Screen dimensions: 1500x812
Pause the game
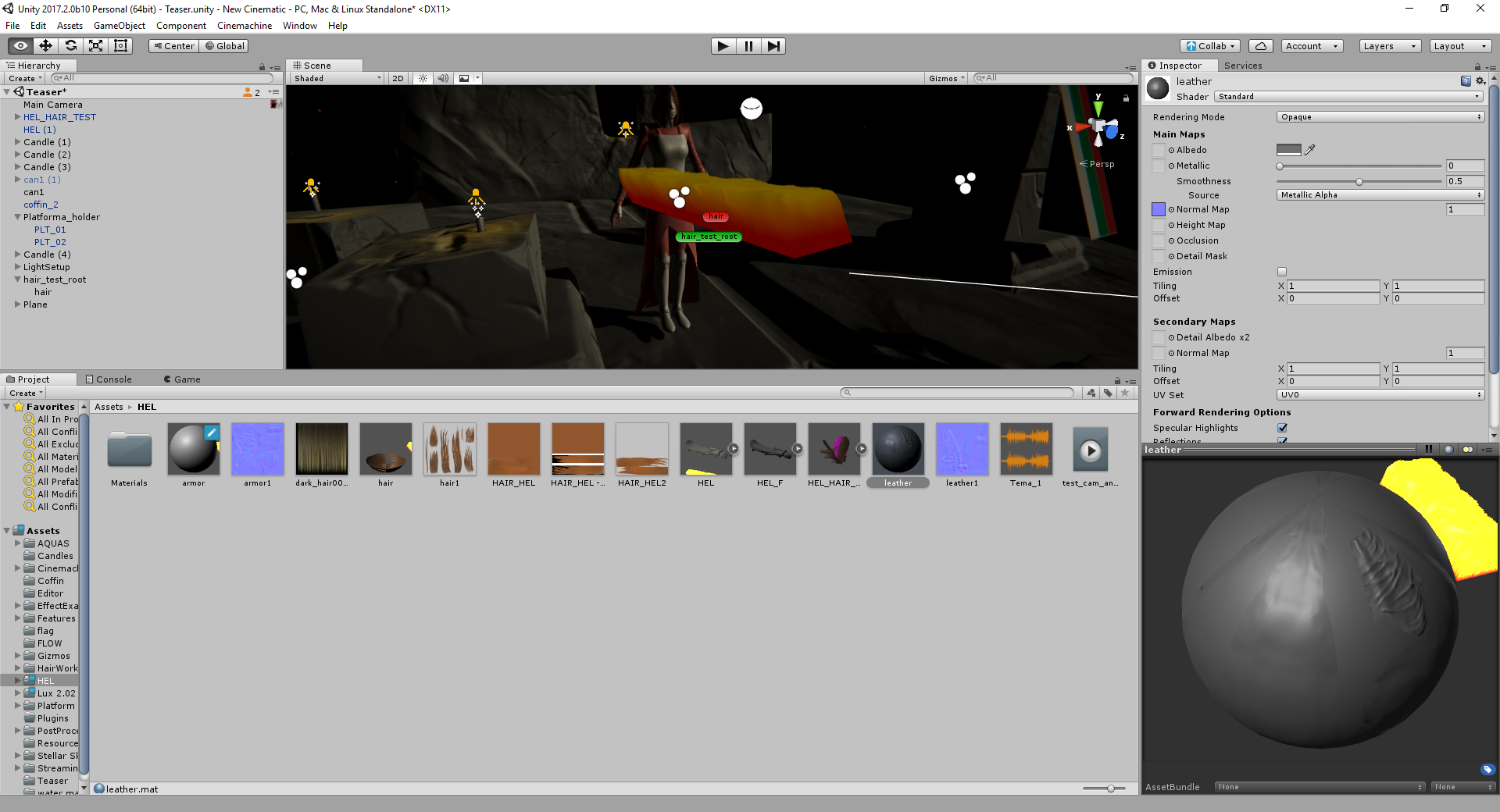748,46
